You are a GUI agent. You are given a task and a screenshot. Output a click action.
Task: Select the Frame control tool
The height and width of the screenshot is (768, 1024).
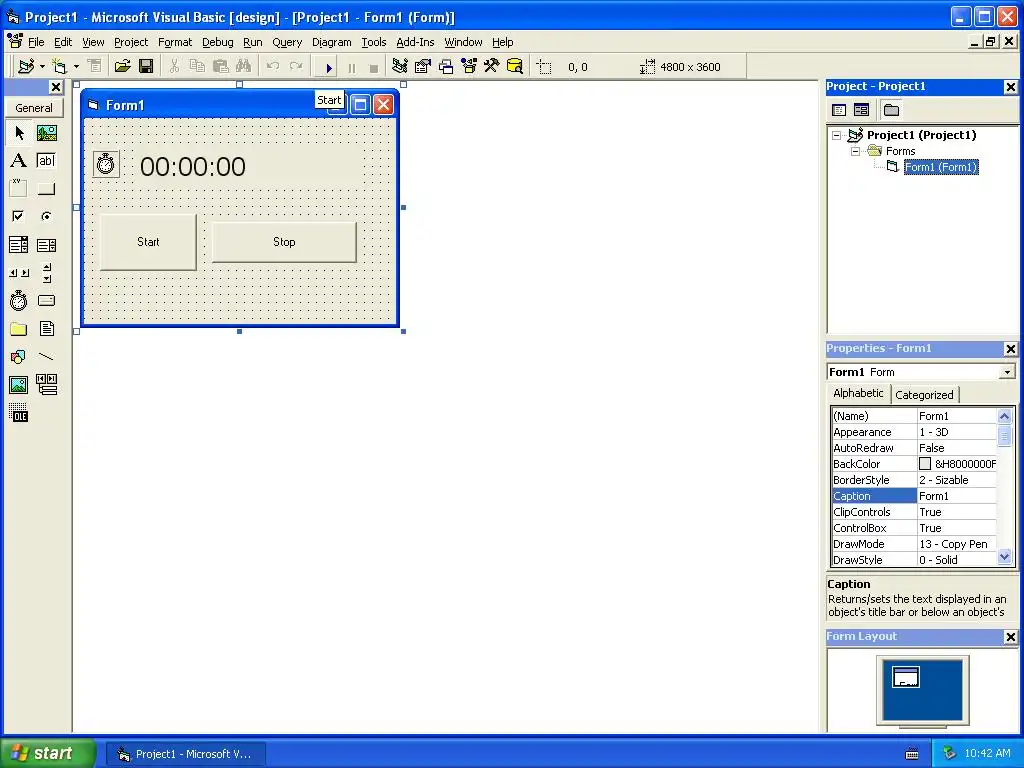(19, 189)
